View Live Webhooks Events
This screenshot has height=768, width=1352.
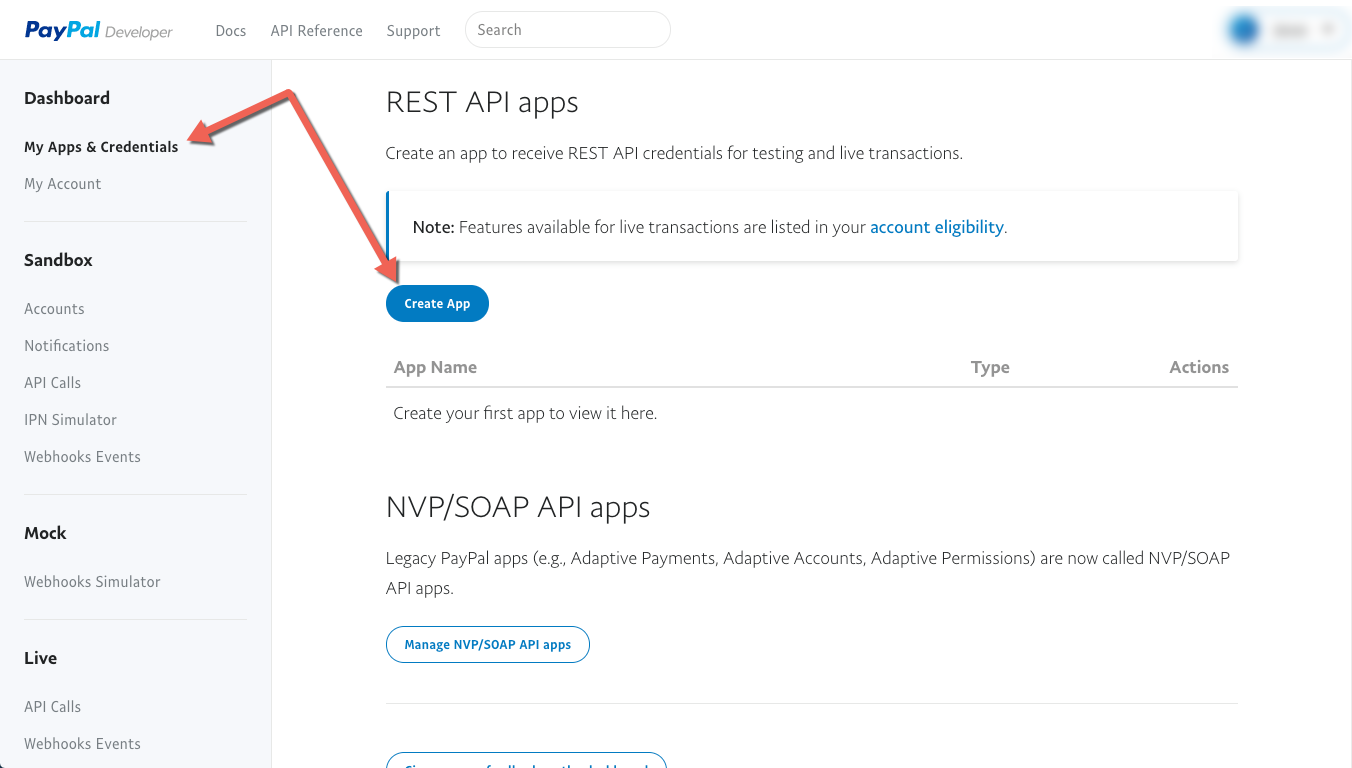tap(82, 744)
